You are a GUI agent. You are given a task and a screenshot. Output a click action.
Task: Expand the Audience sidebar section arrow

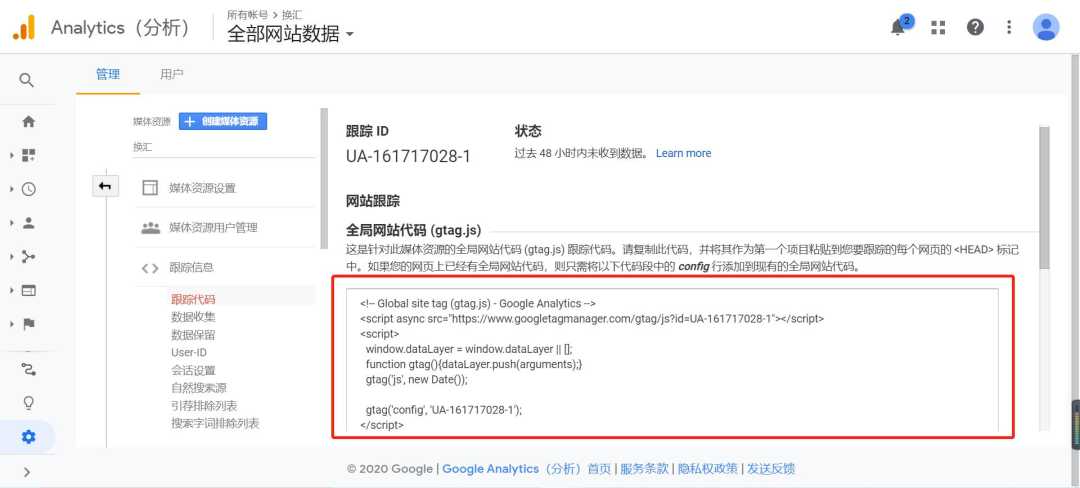[12, 223]
